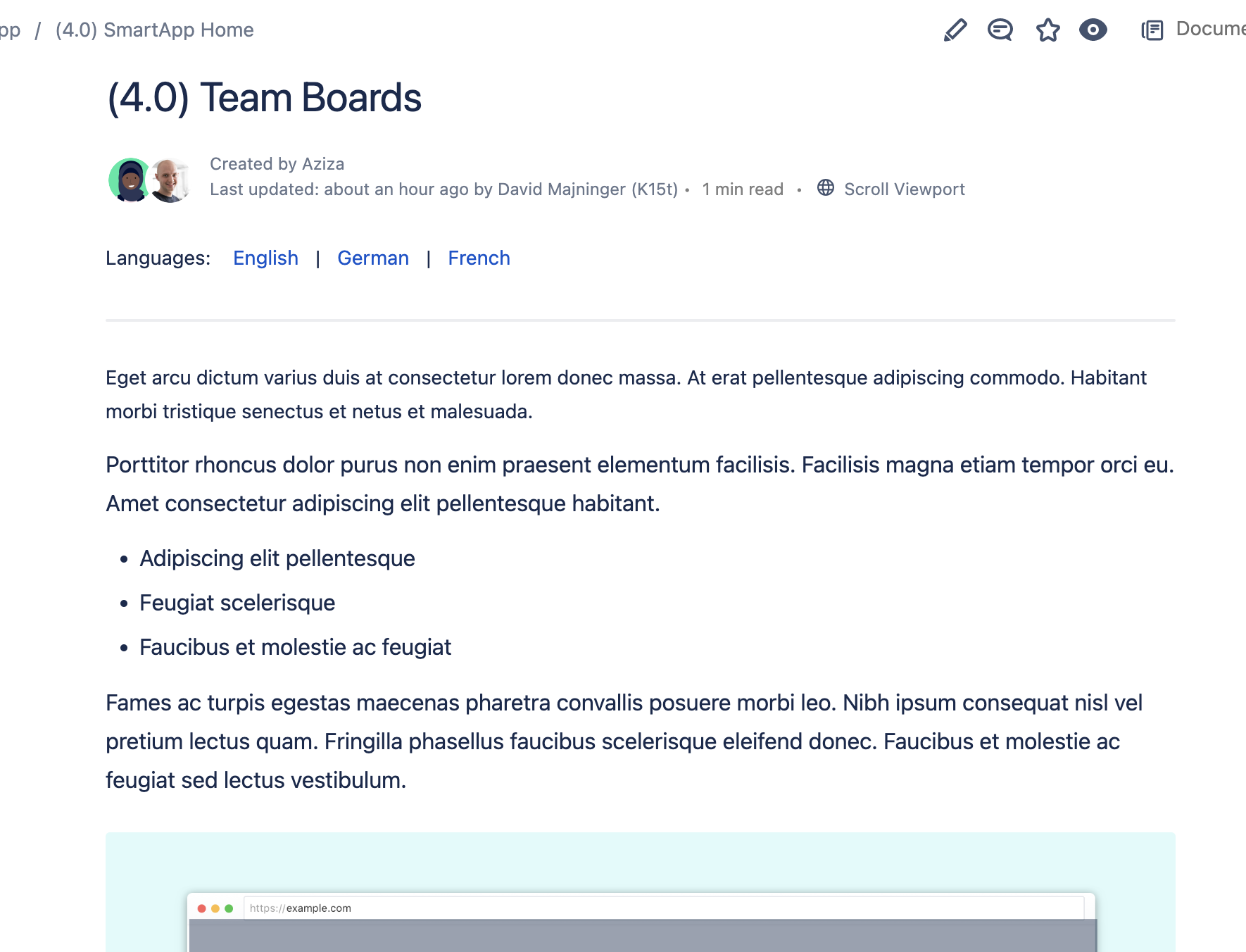Navigate to (4.0) SmartApp Home breadcrumb
The width and height of the screenshot is (1246, 952).
pos(155,30)
